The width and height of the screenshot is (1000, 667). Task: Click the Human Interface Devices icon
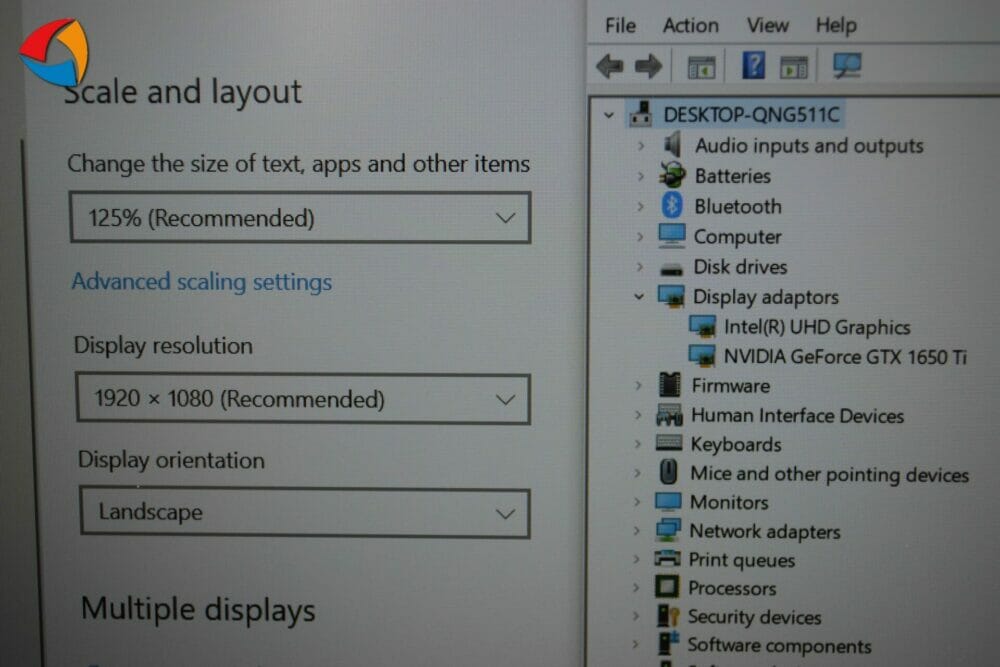[x=669, y=415]
